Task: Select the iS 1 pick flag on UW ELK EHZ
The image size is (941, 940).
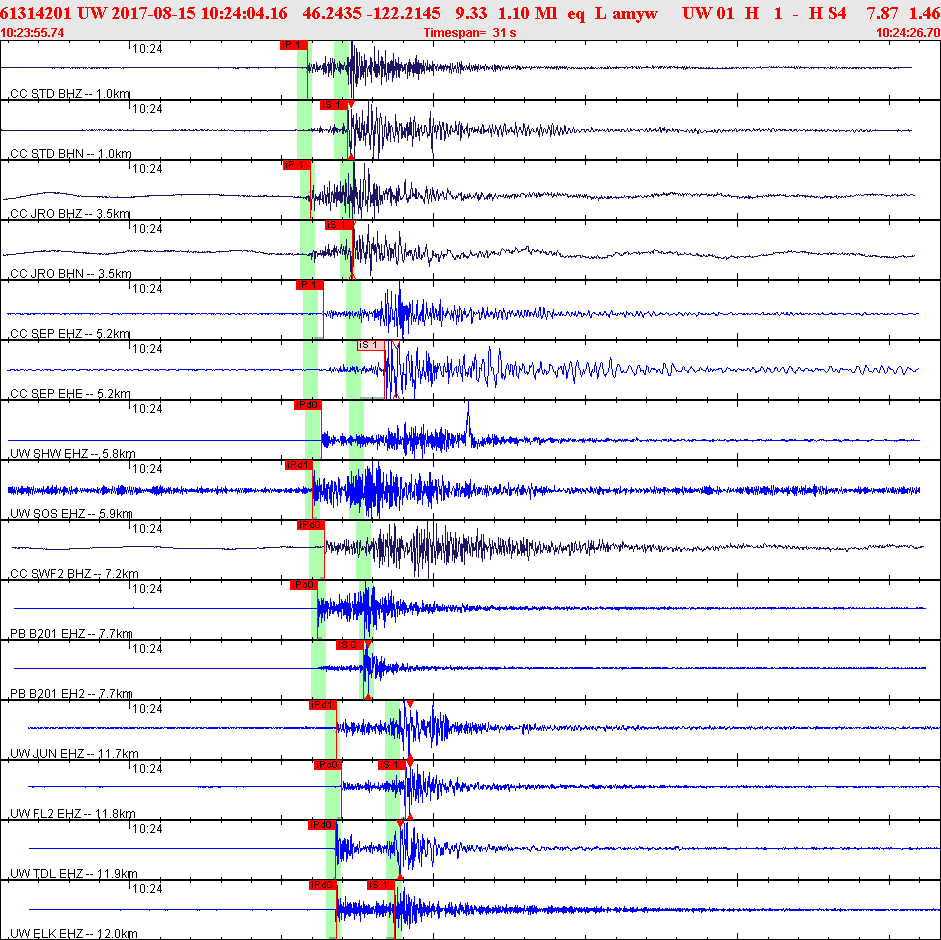Action: (x=380, y=885)
